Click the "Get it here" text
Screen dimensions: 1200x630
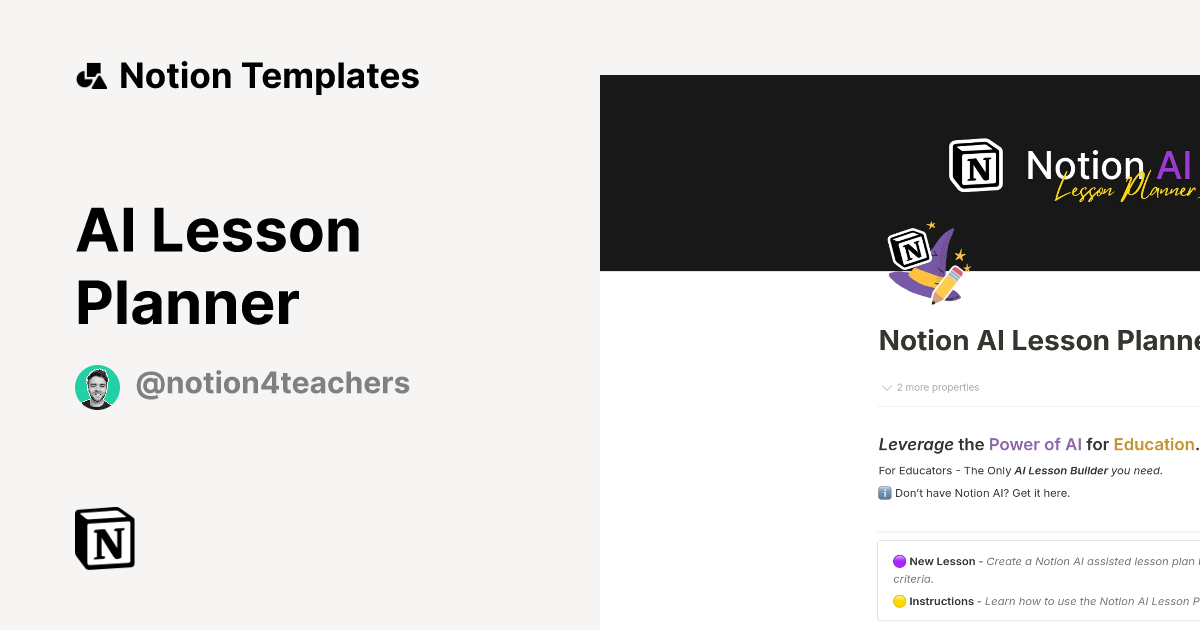tap(1042, 493)
